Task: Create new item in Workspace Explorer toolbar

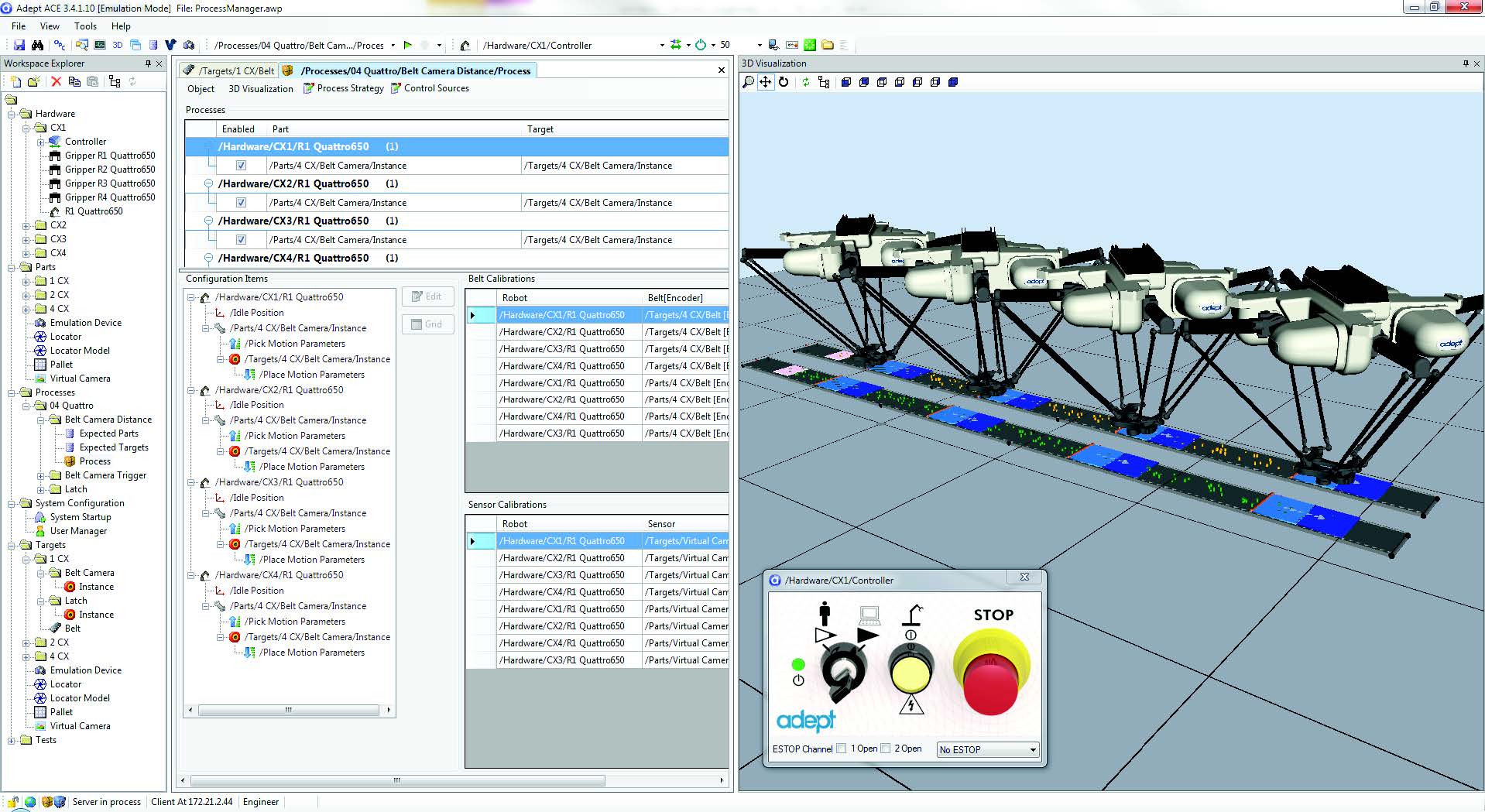Action: [x=15, y=81]
